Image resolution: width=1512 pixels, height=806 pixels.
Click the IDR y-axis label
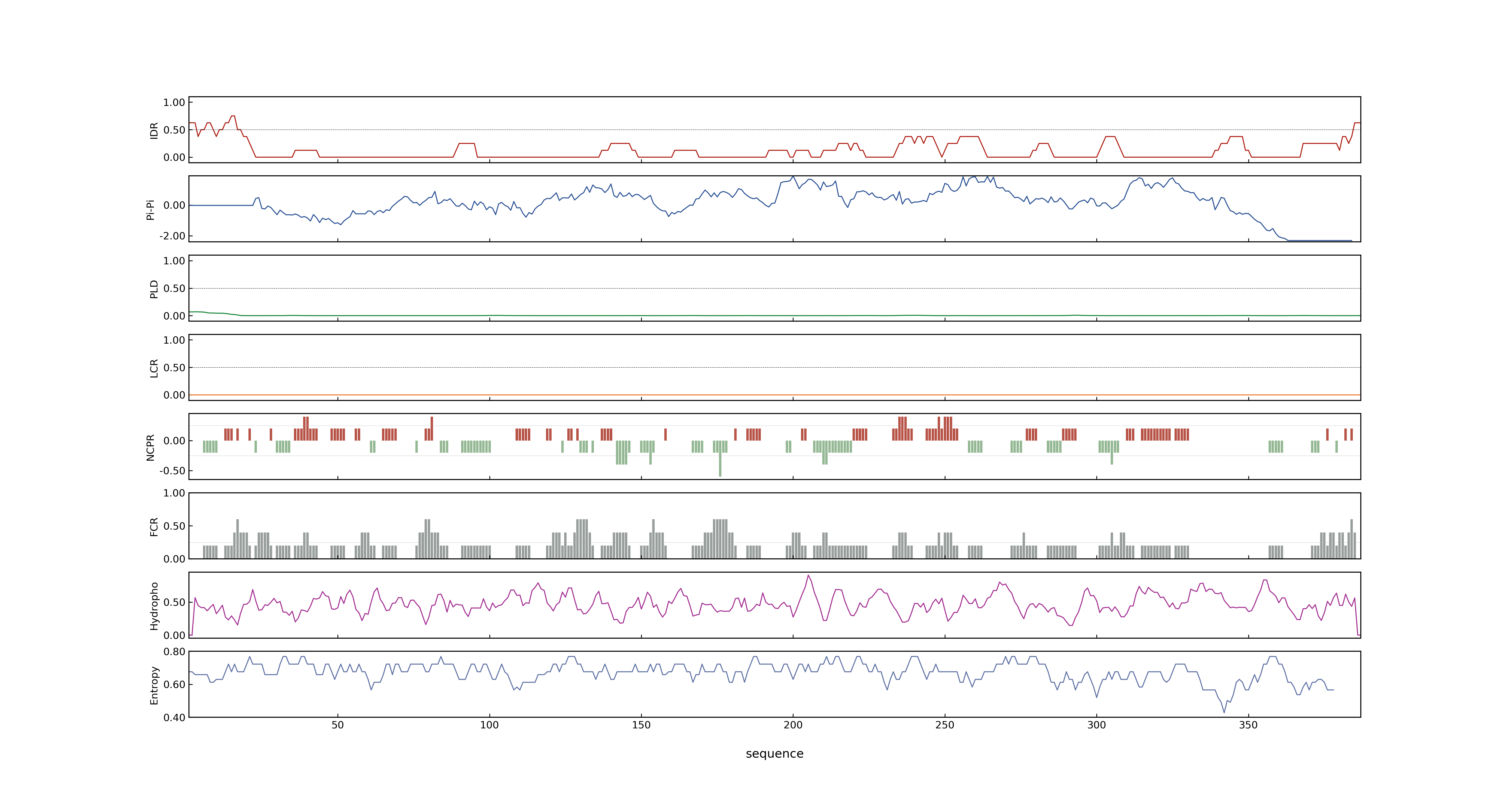tap(154, 130)
